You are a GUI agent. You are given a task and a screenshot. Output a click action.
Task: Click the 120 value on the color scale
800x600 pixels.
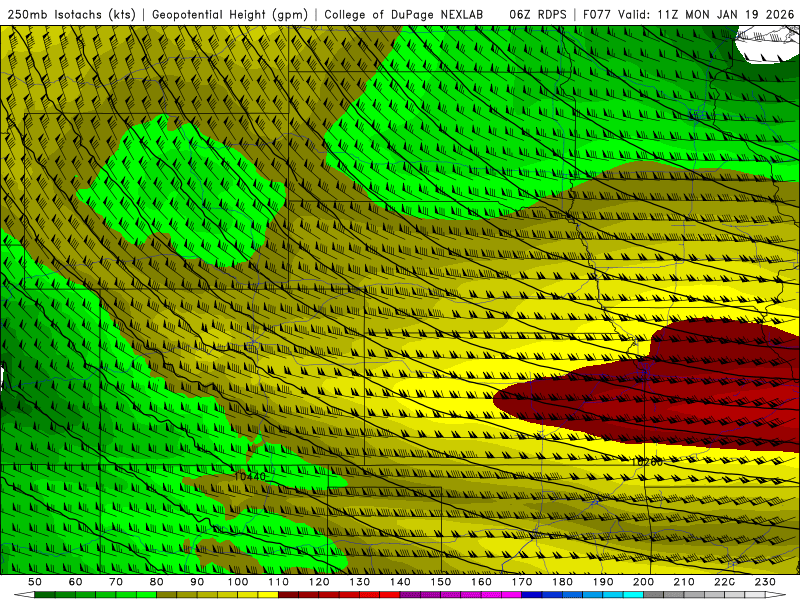click(x=319, y=582)
